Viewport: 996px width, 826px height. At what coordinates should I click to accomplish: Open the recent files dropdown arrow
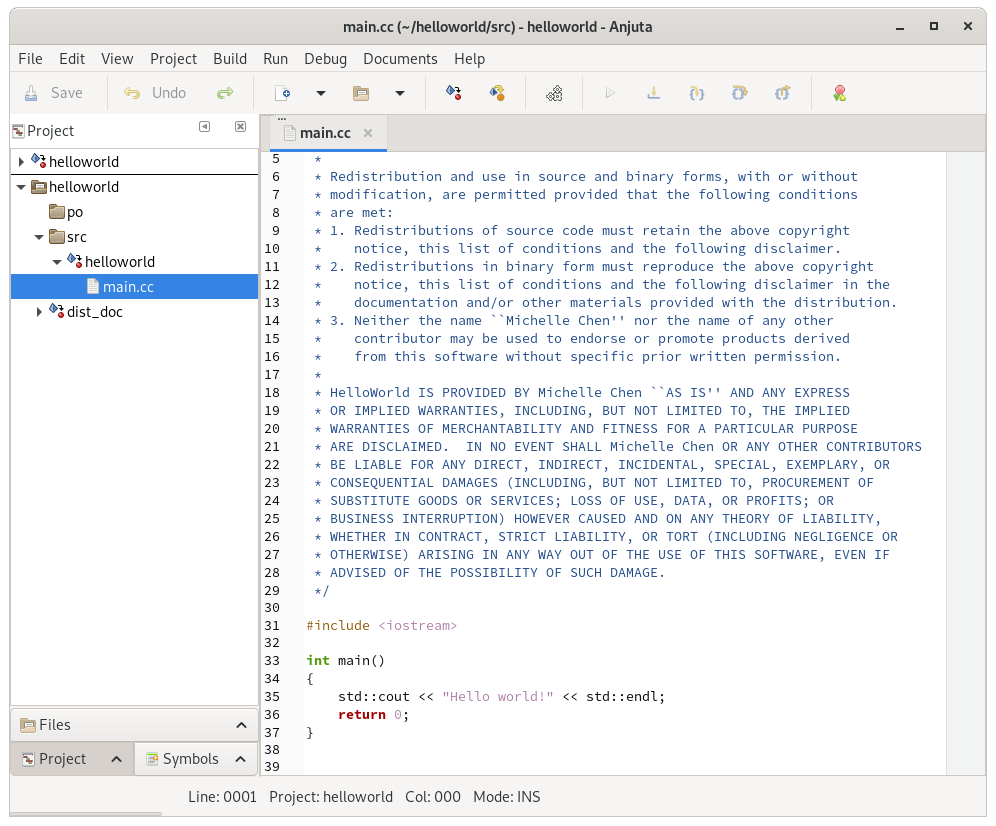click(x=400, y=93)
